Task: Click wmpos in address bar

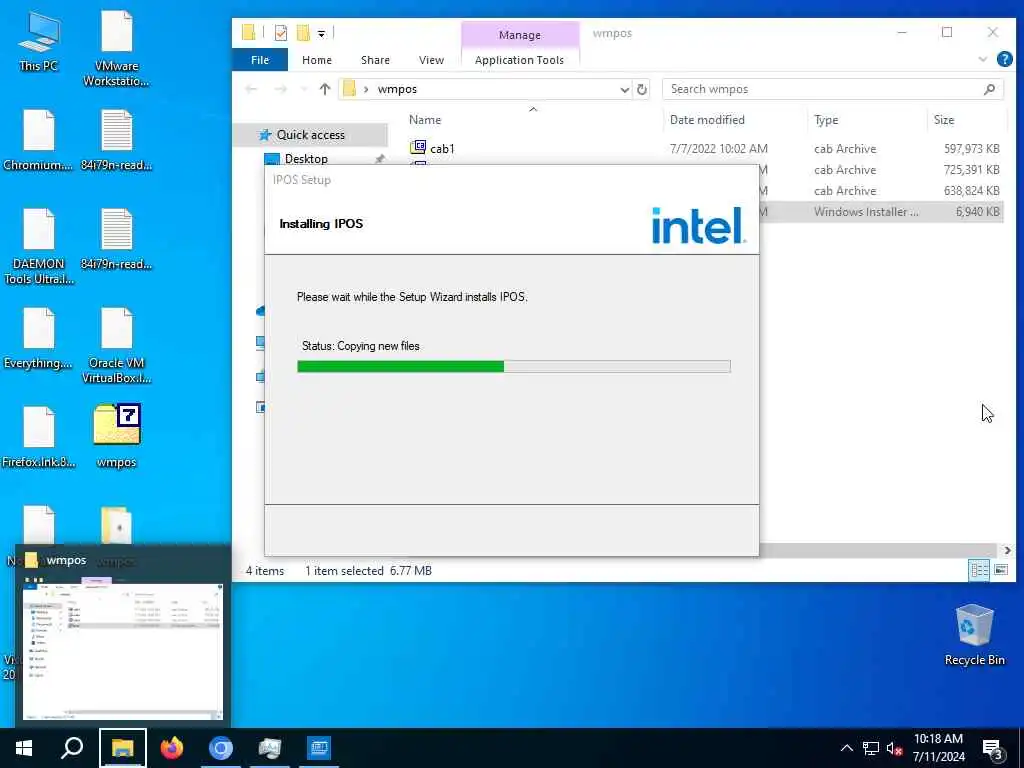Action: tap(397, 89)
